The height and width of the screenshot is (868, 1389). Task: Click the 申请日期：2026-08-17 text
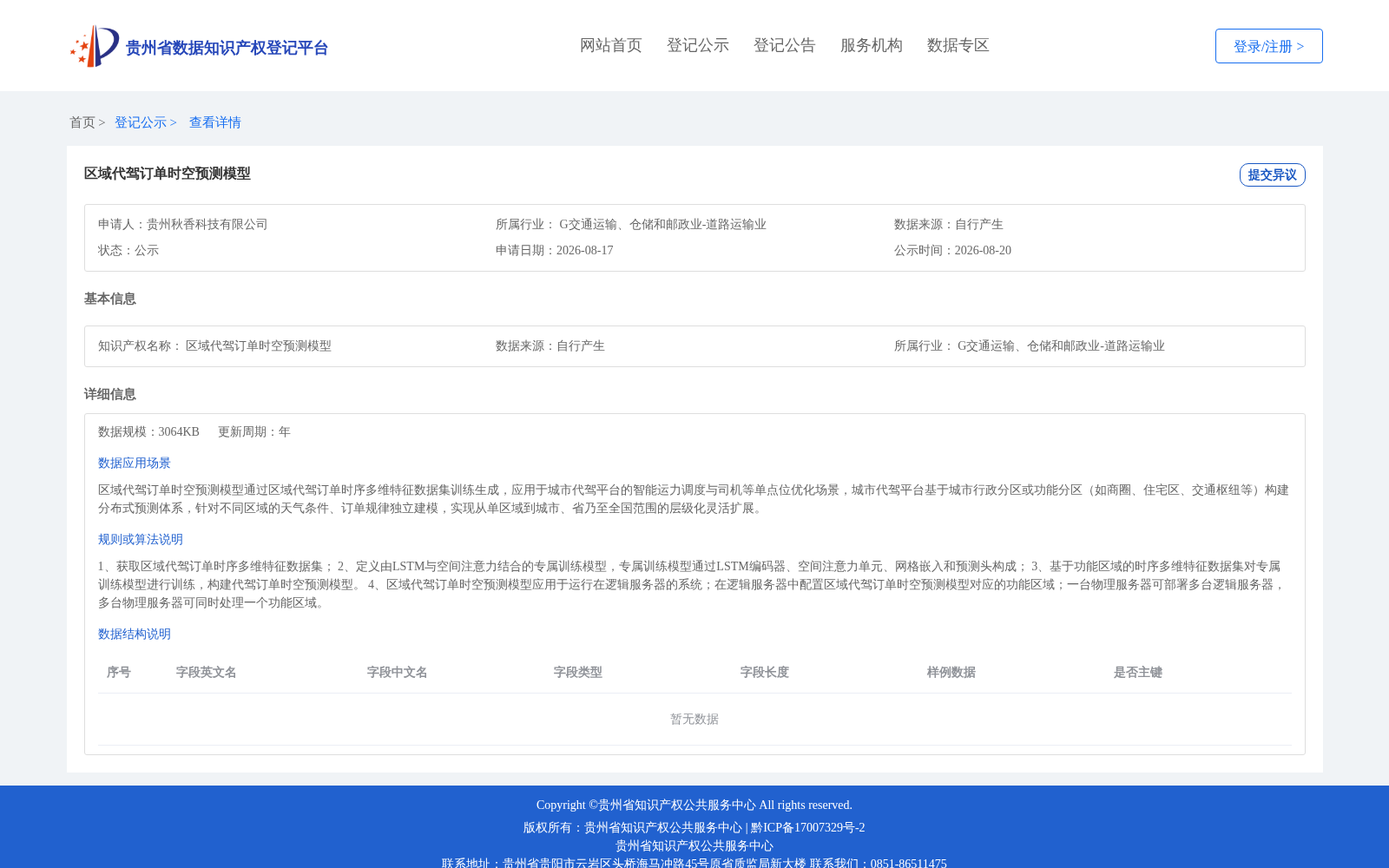[x=555, y=250]
